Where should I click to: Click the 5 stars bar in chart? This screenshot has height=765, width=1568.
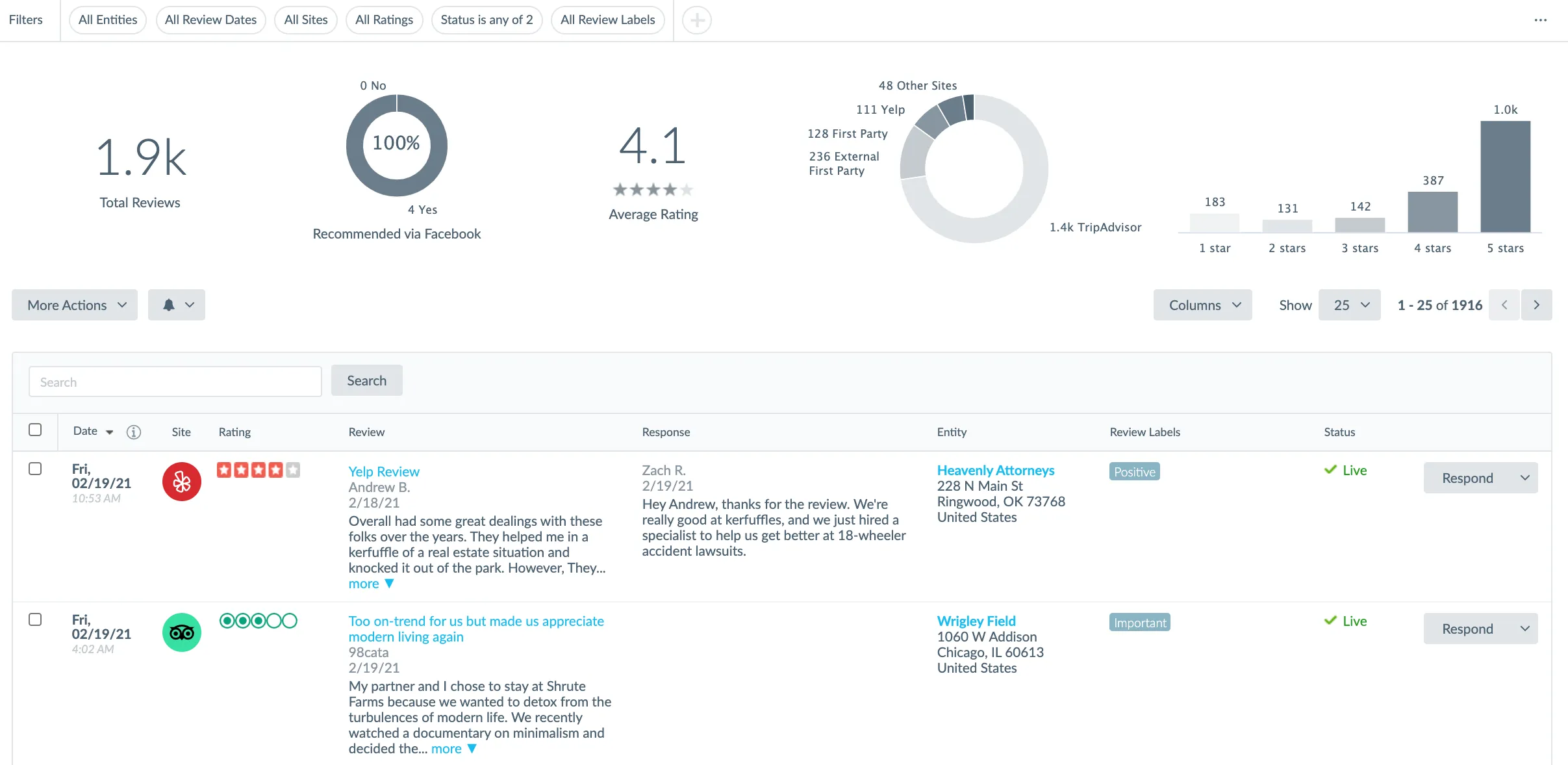coord(1506,176)
